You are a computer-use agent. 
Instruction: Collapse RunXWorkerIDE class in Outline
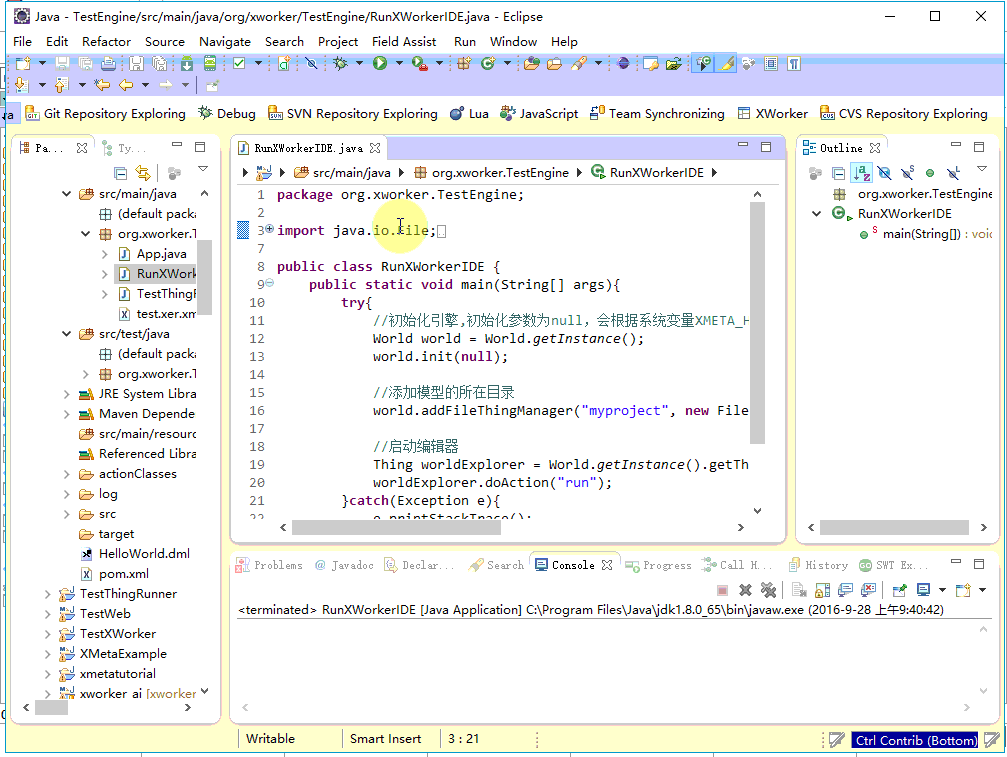[x=816, y=214]
